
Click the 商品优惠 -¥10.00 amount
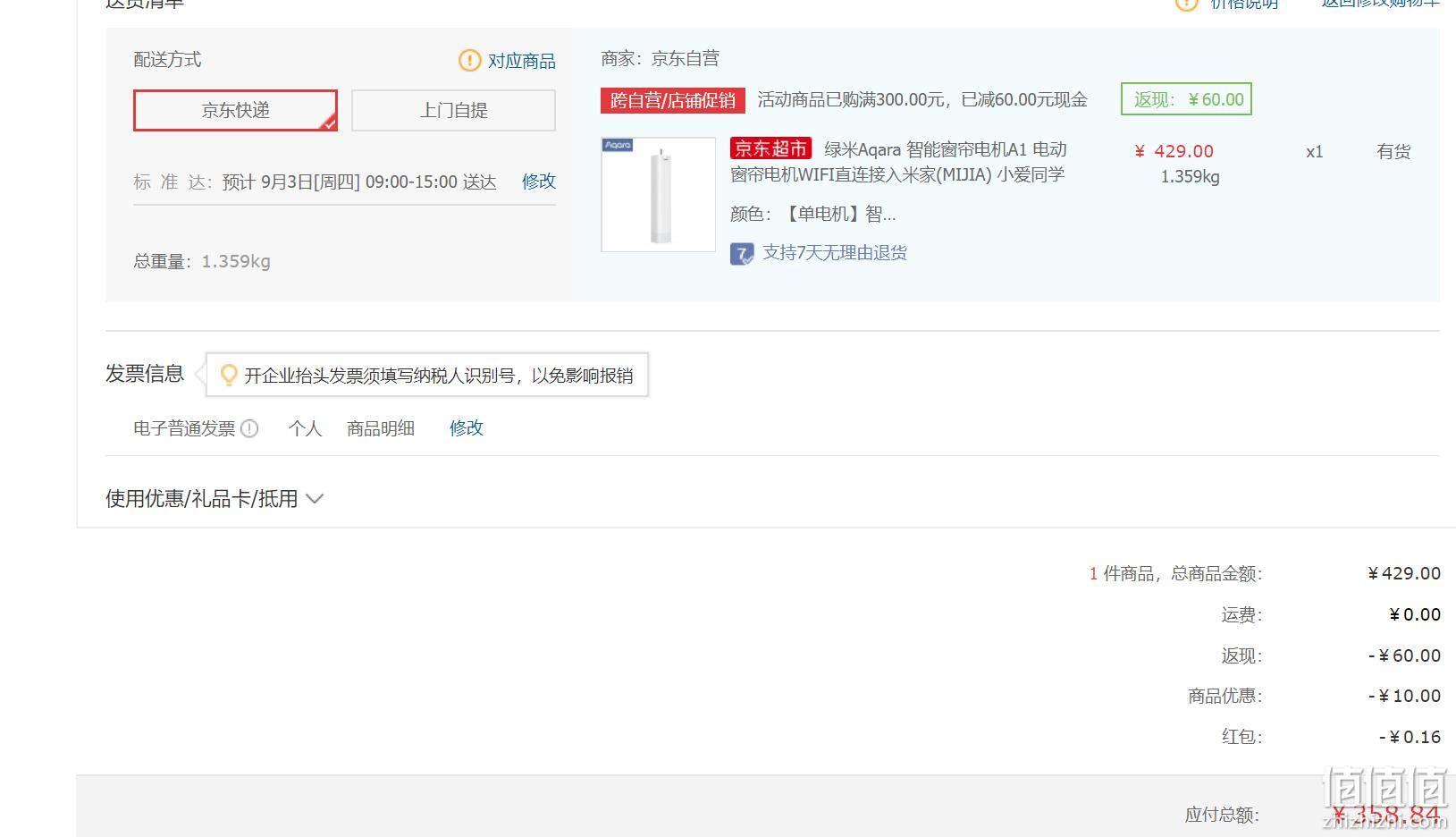pos(1404,696)
